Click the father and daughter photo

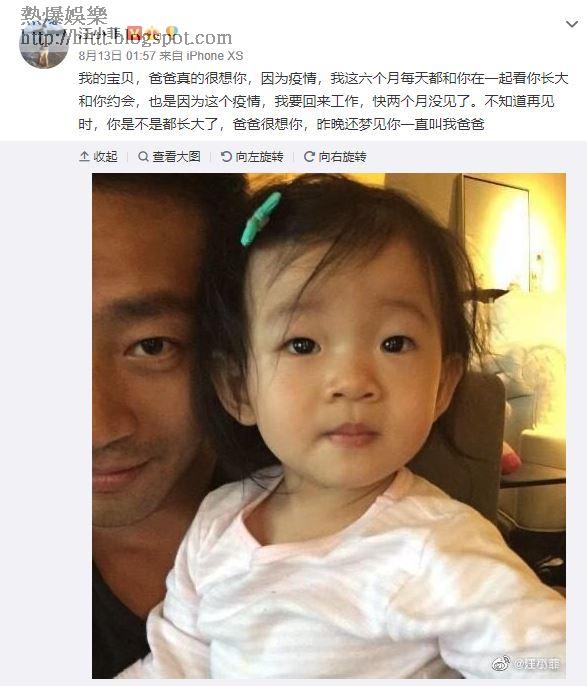[329, 426]
